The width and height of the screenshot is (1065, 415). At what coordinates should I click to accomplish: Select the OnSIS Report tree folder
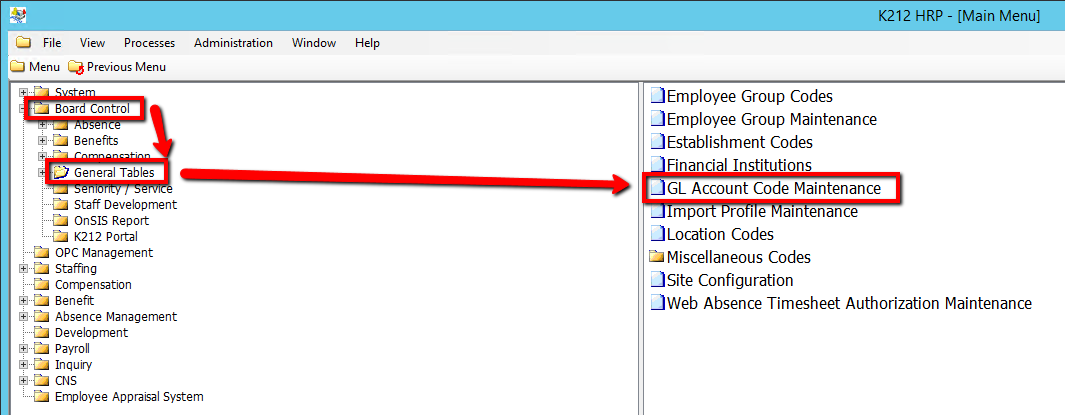[x=111, y=221]
